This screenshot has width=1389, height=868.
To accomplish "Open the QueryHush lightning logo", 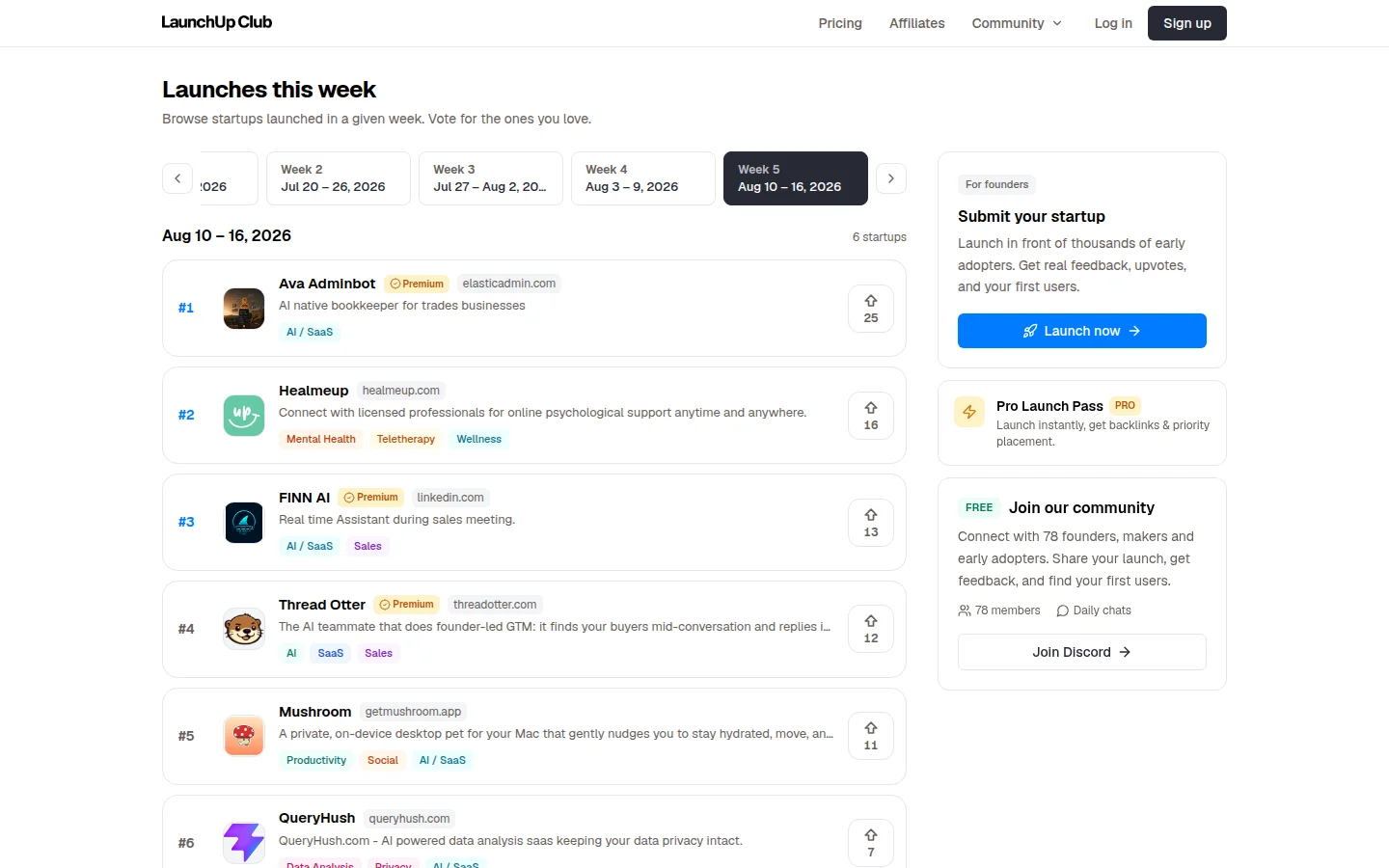I will [244, 843].
